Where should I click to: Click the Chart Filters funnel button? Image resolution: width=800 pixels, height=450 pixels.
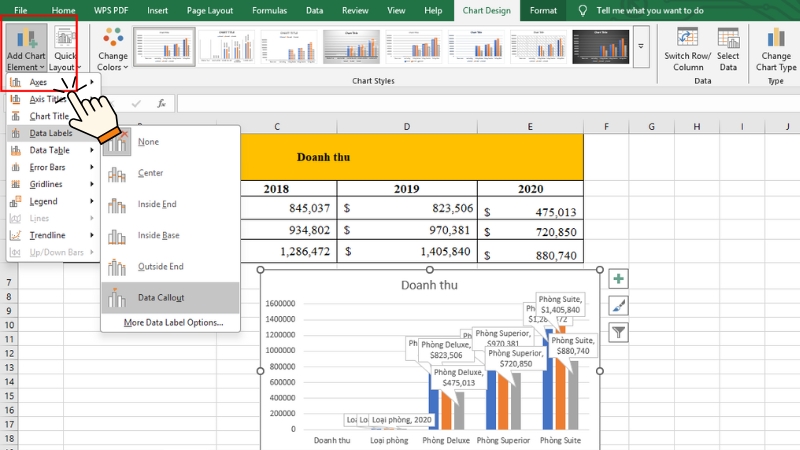(618, 333)
